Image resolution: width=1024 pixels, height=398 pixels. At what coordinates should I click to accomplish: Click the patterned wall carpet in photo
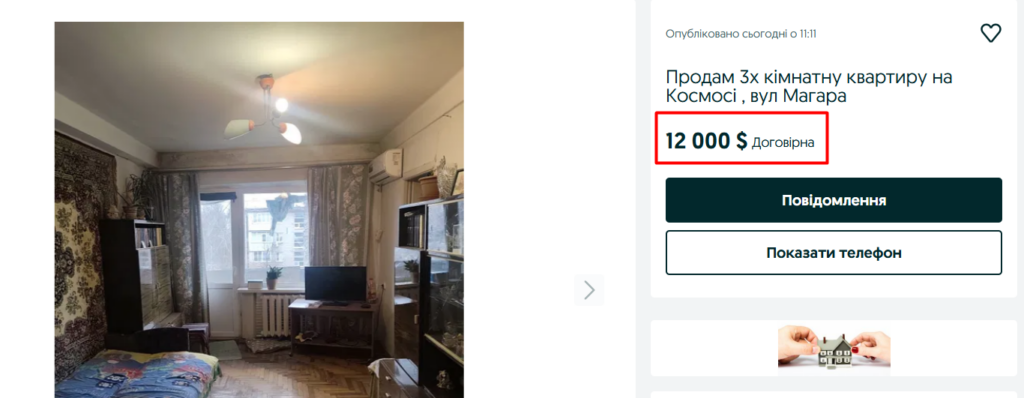(x=78, y=256)
